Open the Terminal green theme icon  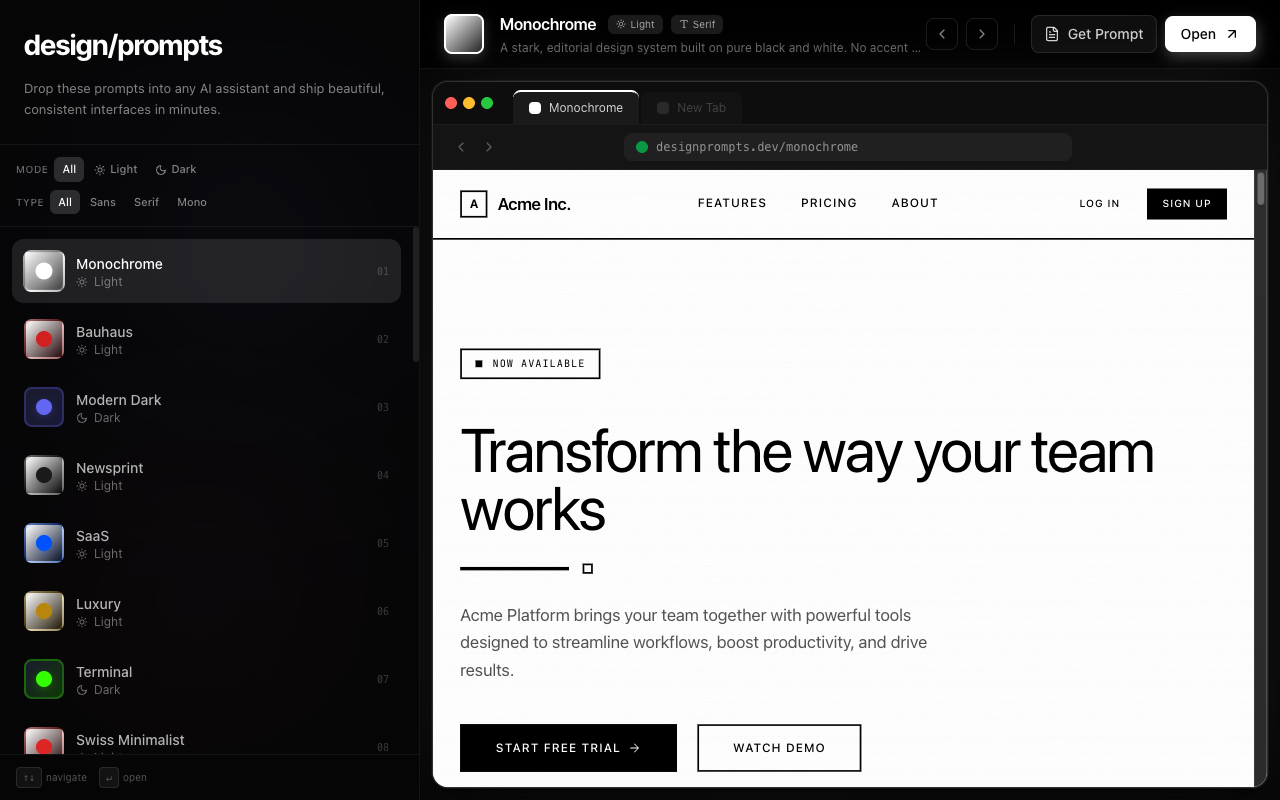click(44, 679)
